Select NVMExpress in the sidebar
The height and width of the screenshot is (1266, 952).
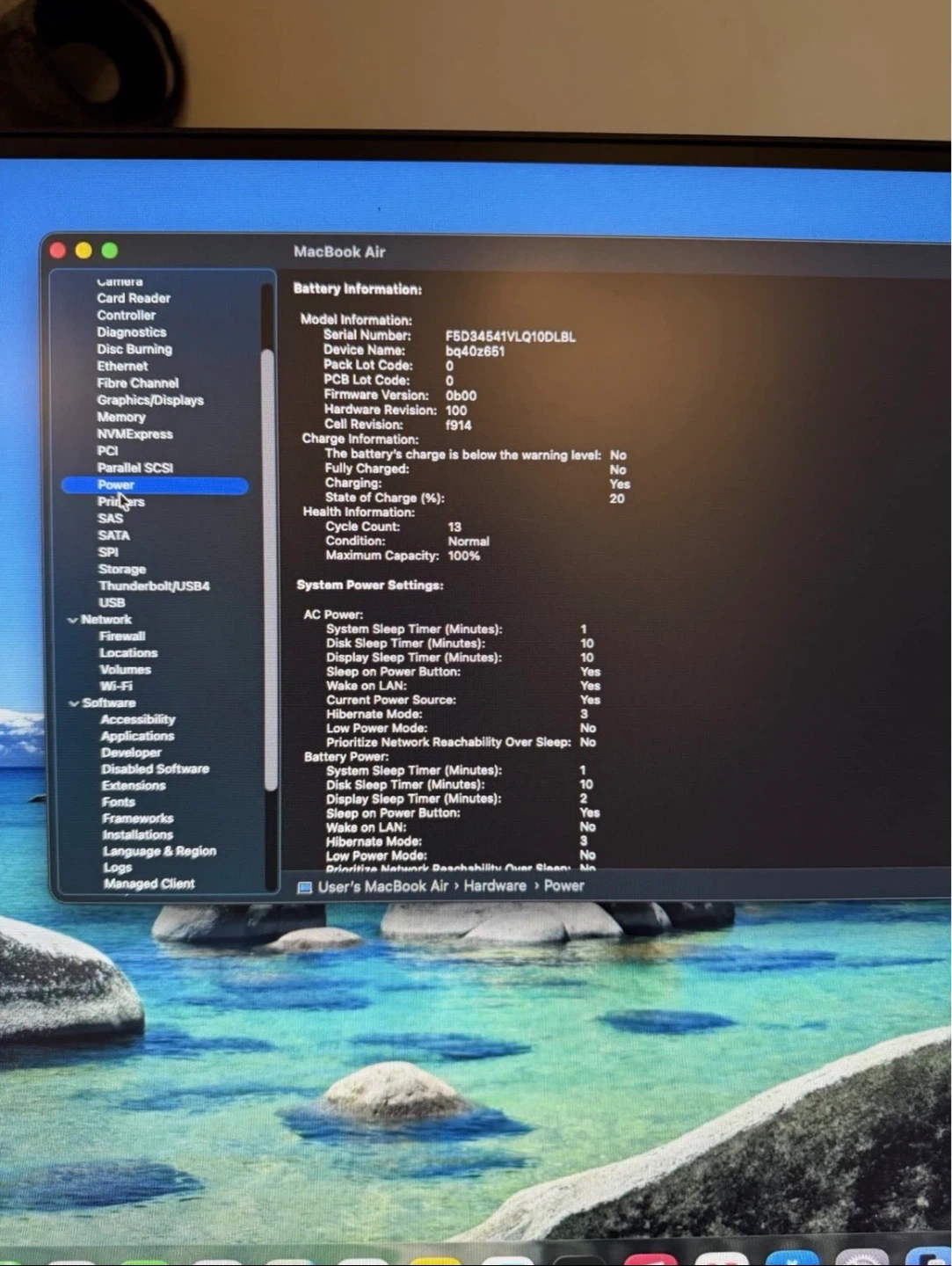pyautogui.click(x=134, y=434)
